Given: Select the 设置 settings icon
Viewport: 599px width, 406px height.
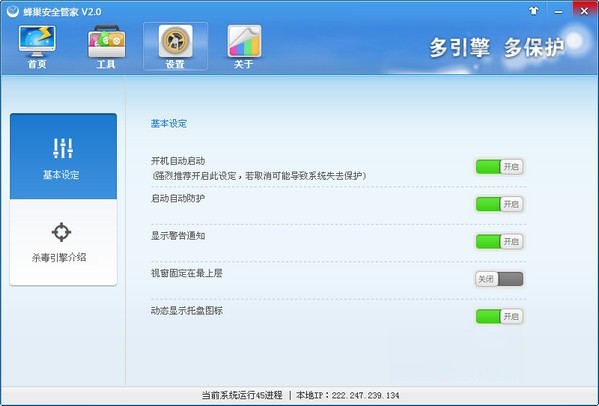Looking at the screenshot, I should click(175, 41).
